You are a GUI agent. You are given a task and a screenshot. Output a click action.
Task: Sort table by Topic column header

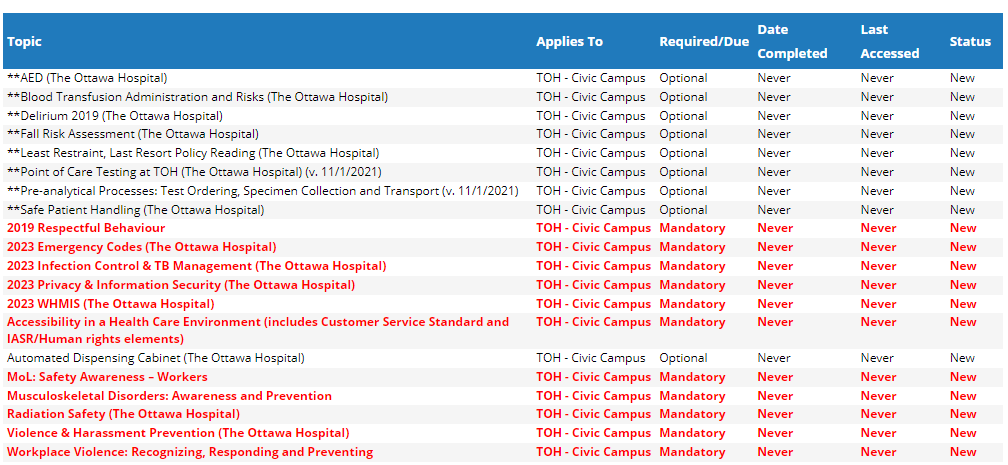click(24, 41)
